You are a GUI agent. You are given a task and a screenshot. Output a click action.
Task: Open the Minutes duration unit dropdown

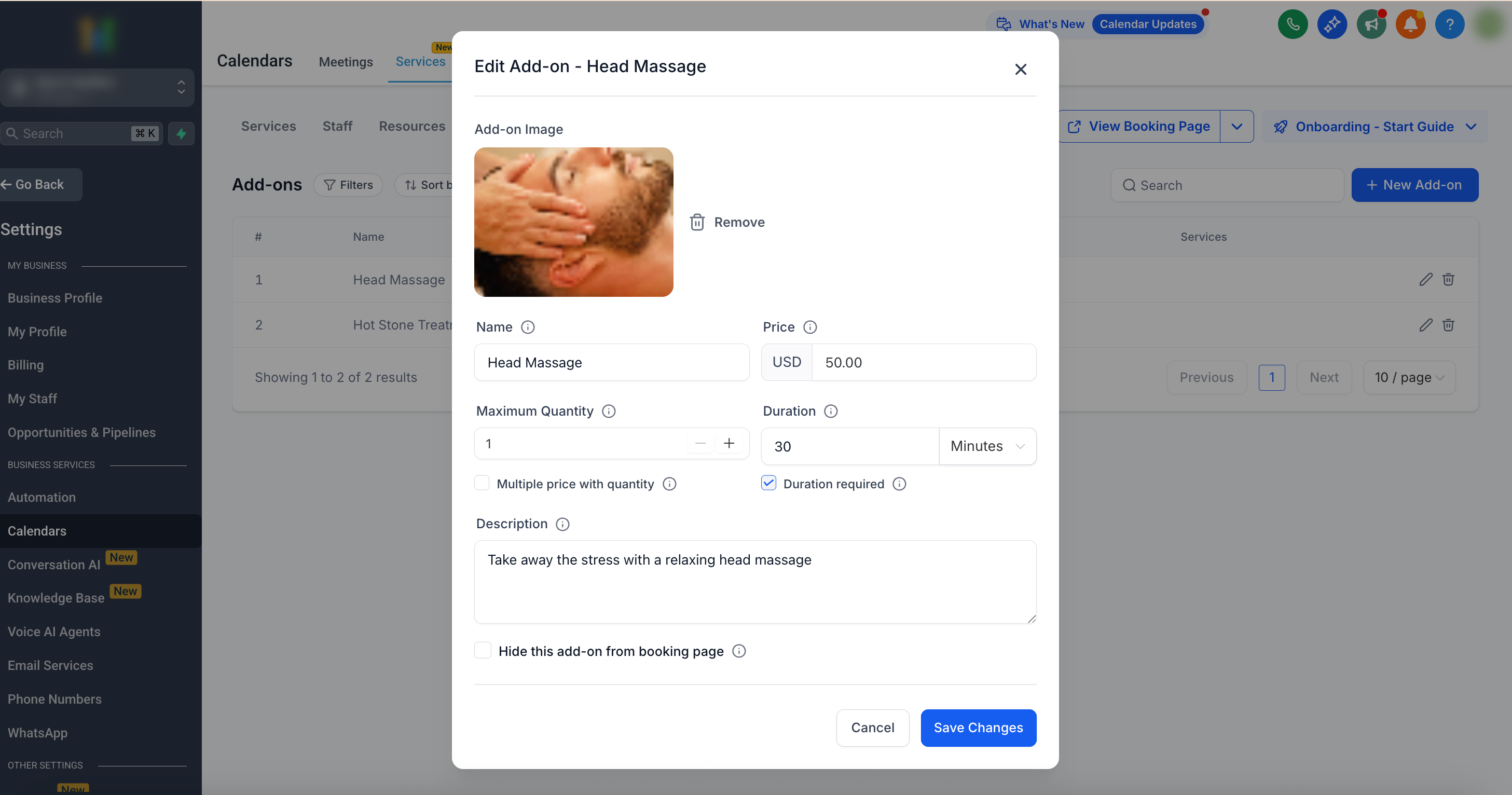click(x=987, y=446)
